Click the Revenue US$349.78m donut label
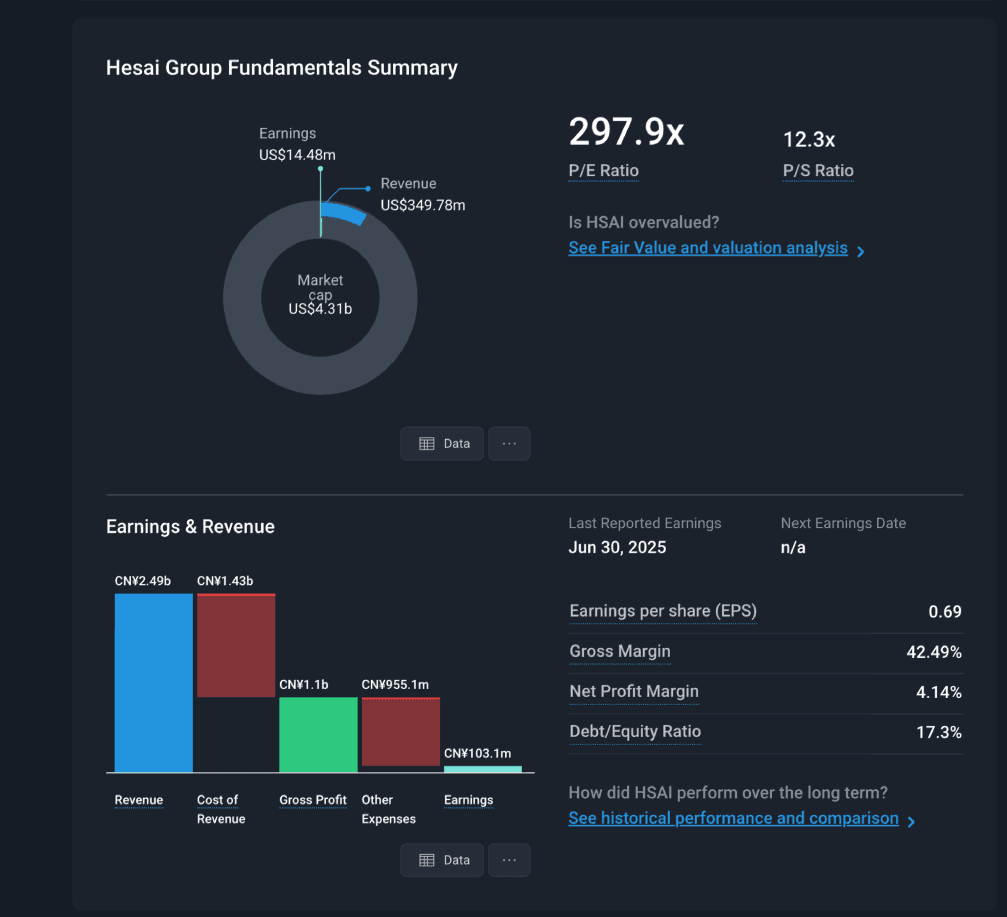This screenshot has width=1007, height=917. coord(423,195)
